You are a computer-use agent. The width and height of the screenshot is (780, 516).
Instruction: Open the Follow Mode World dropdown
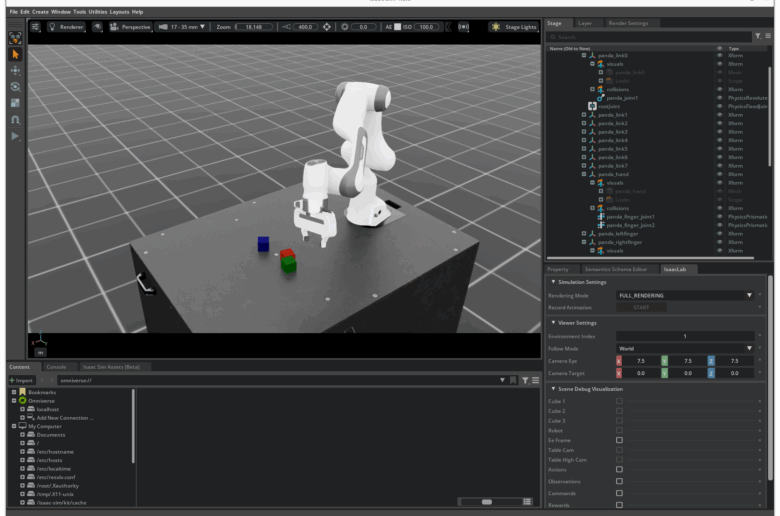[684, 348]
